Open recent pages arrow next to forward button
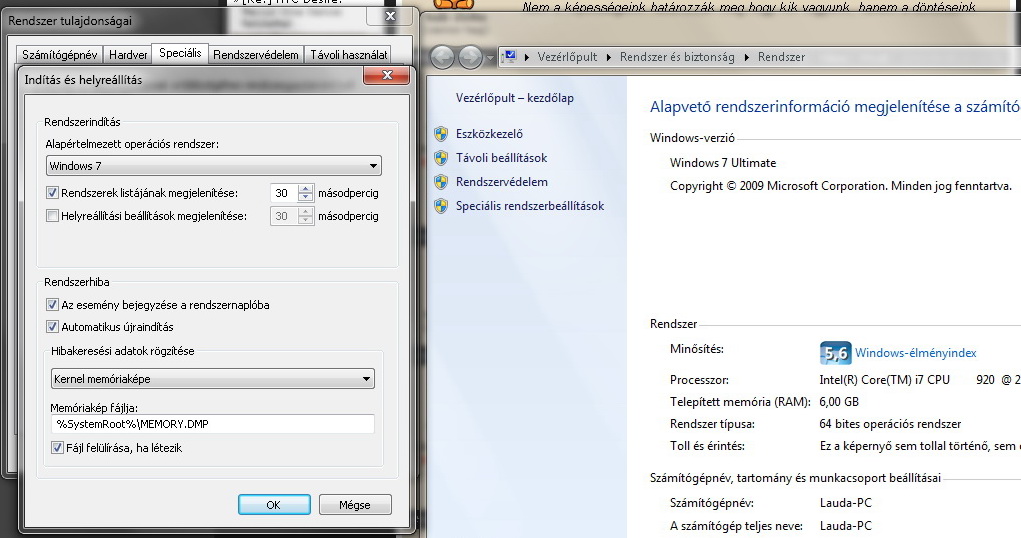 click(490, 58)
